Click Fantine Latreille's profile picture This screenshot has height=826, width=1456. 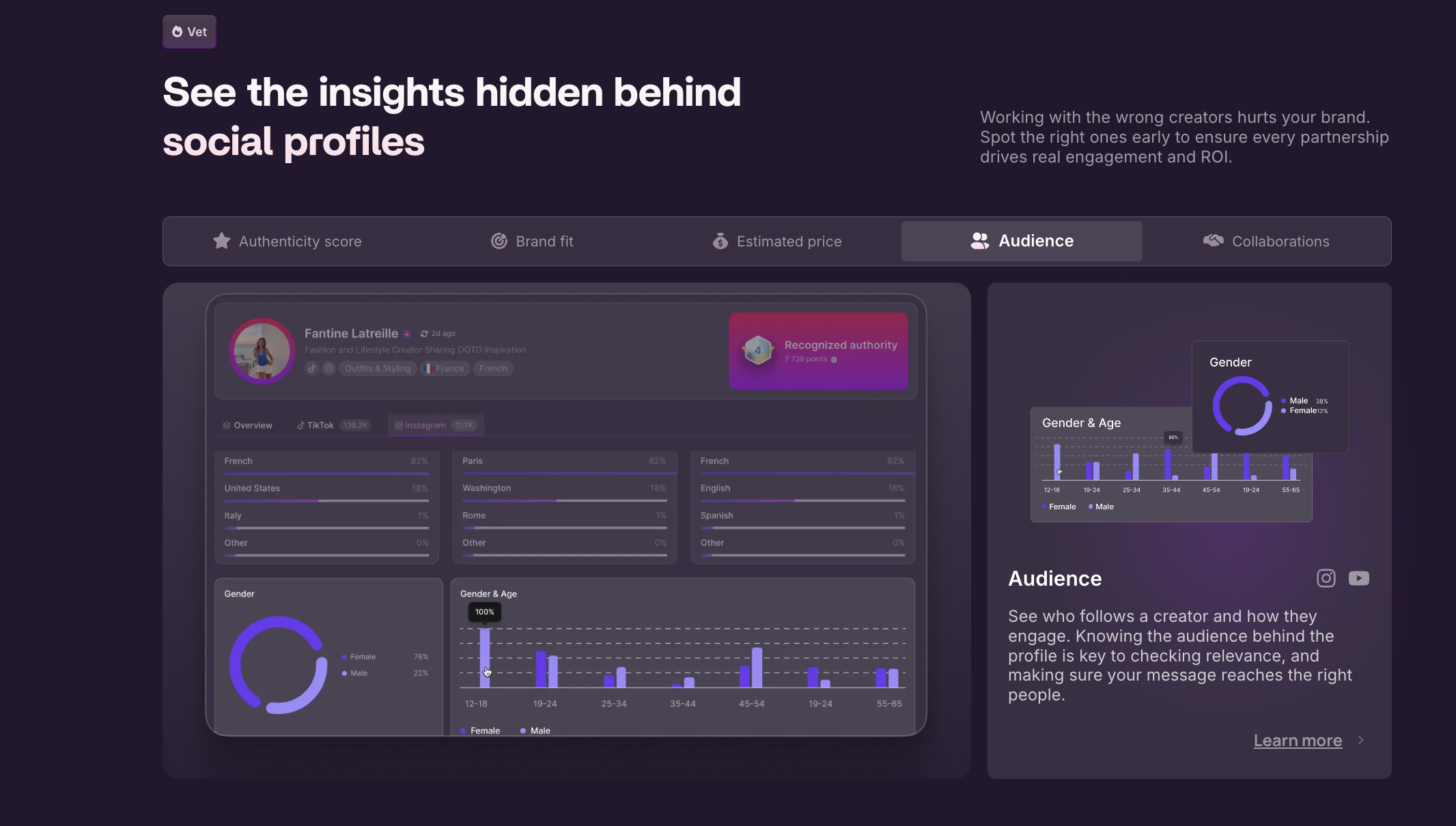tap(262, 351)
